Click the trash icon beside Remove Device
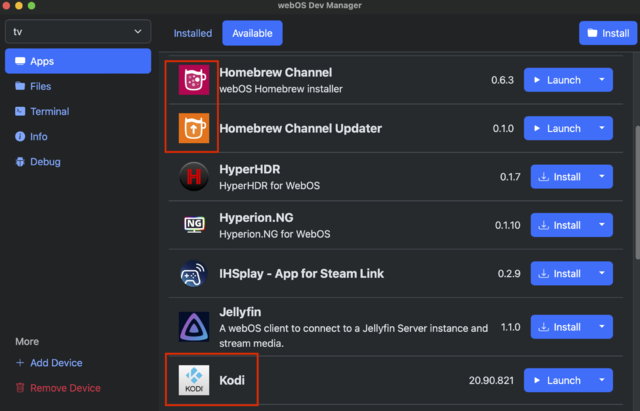The height and width of the screenshot is (411, 640). tap(20, 388)
